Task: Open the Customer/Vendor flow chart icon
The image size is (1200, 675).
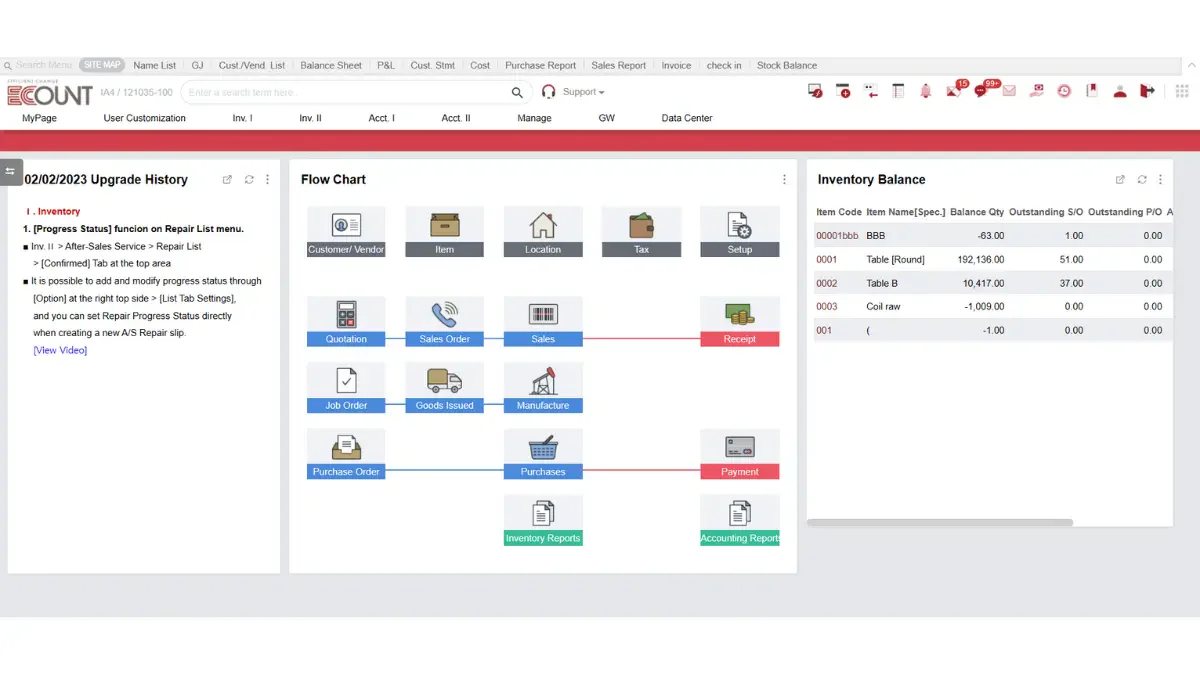Action: coord(346,231)
